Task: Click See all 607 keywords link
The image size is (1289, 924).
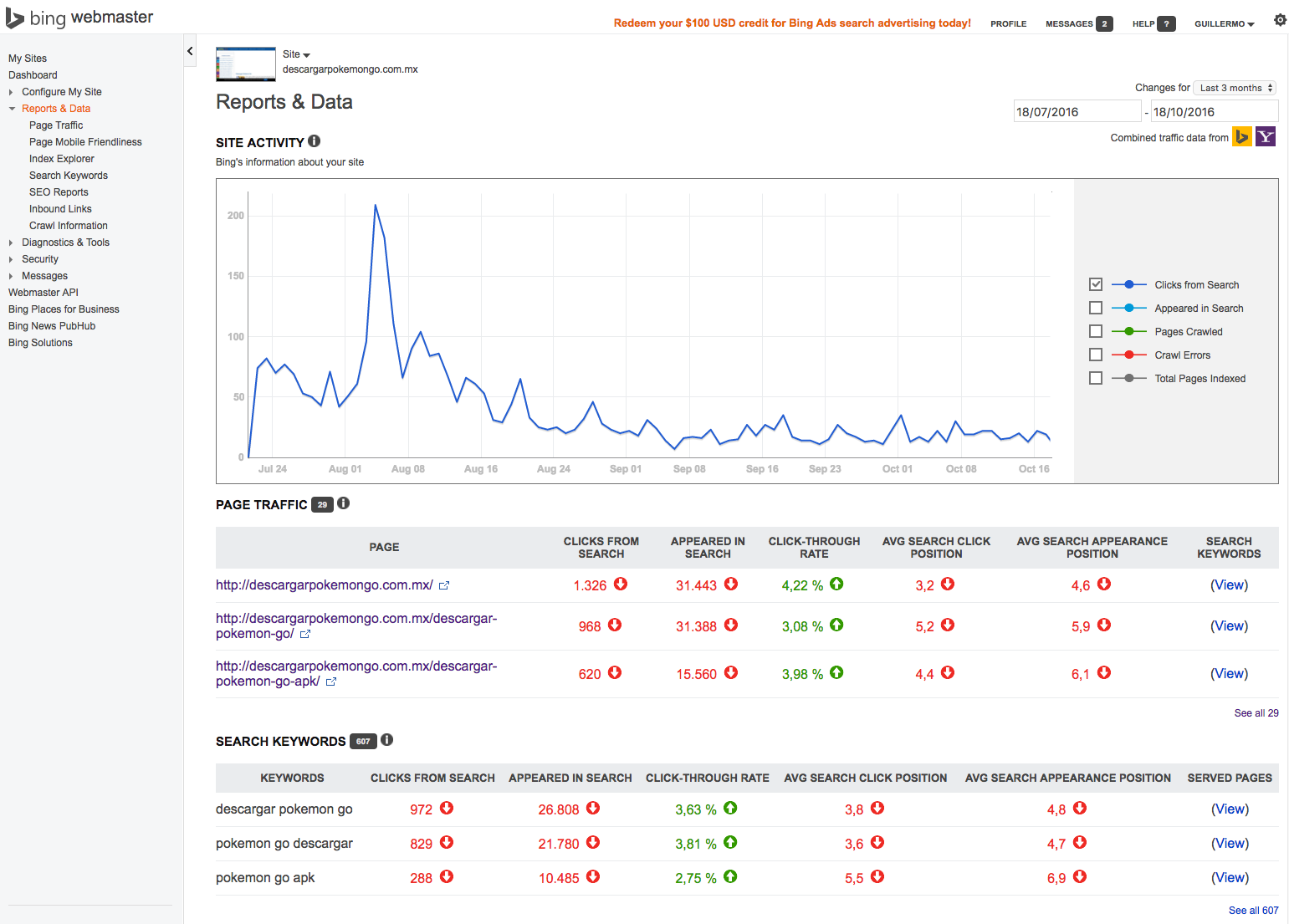Action: click(1253, 911)
